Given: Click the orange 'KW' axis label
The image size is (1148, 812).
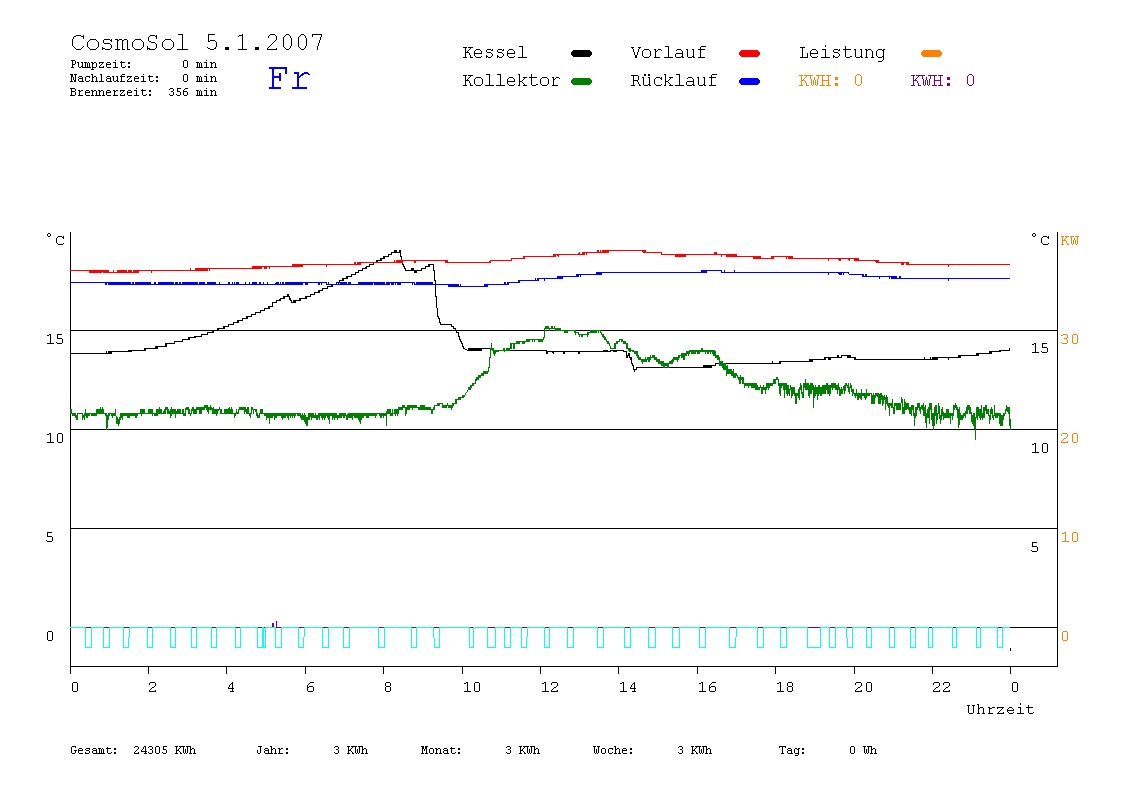Looking at the screenshot, I should tap(1070, 241).
